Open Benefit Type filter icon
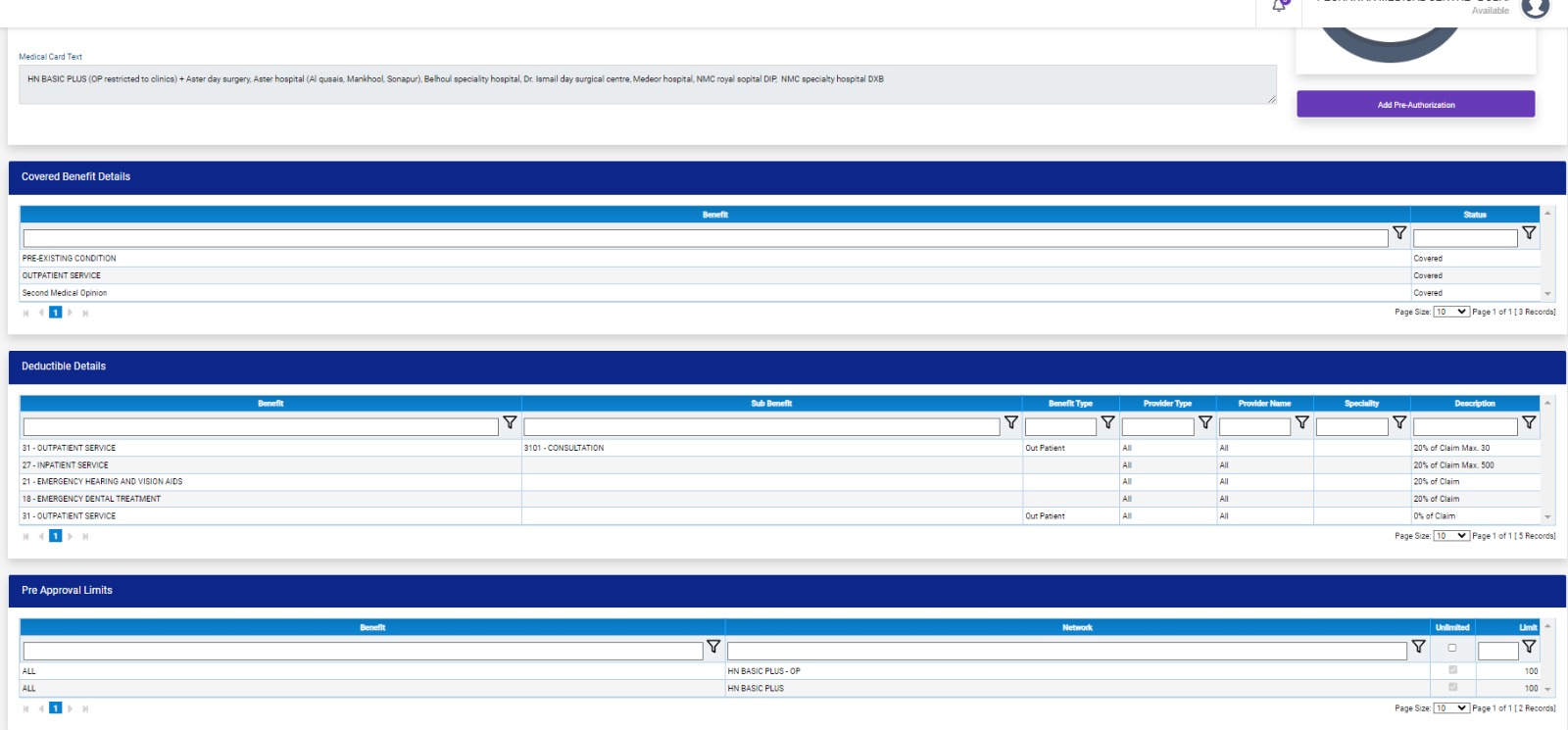1568x730 pixels. tap(1107, 422)
